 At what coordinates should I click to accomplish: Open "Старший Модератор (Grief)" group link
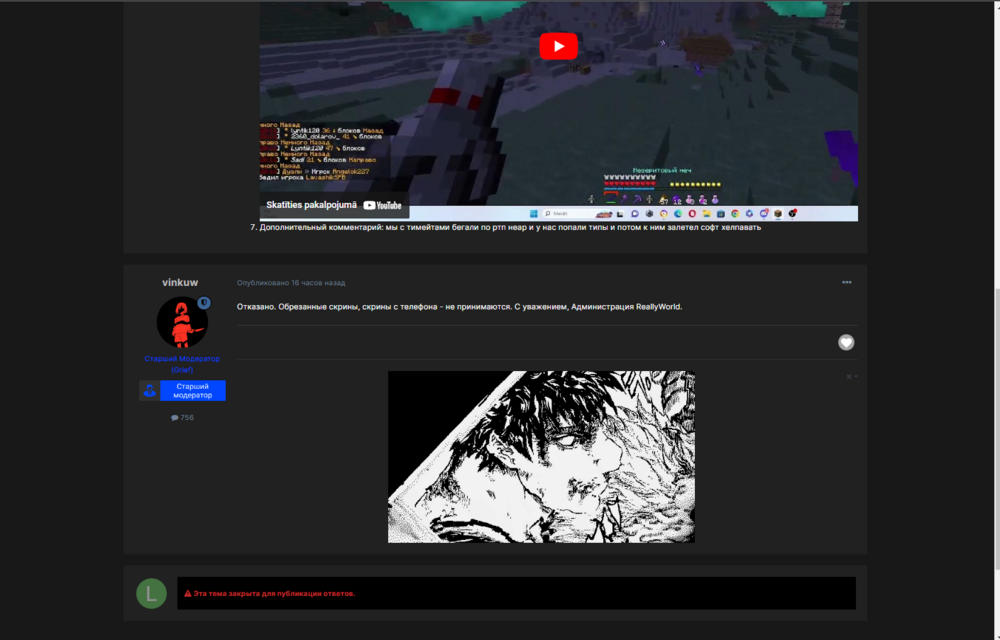pos(182,364)
